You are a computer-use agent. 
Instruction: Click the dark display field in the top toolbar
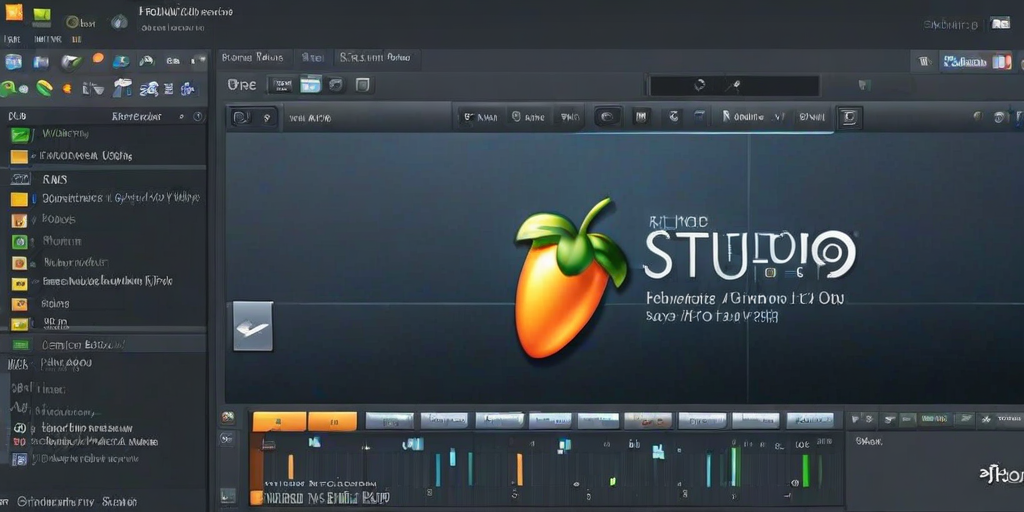click(x=734, y=86)
